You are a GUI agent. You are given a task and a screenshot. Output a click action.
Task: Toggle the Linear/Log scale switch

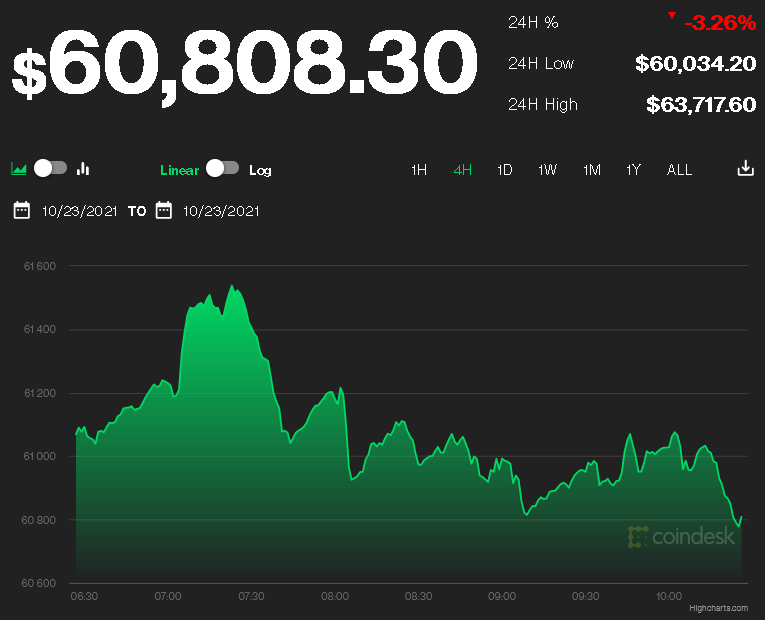(222, 168)
